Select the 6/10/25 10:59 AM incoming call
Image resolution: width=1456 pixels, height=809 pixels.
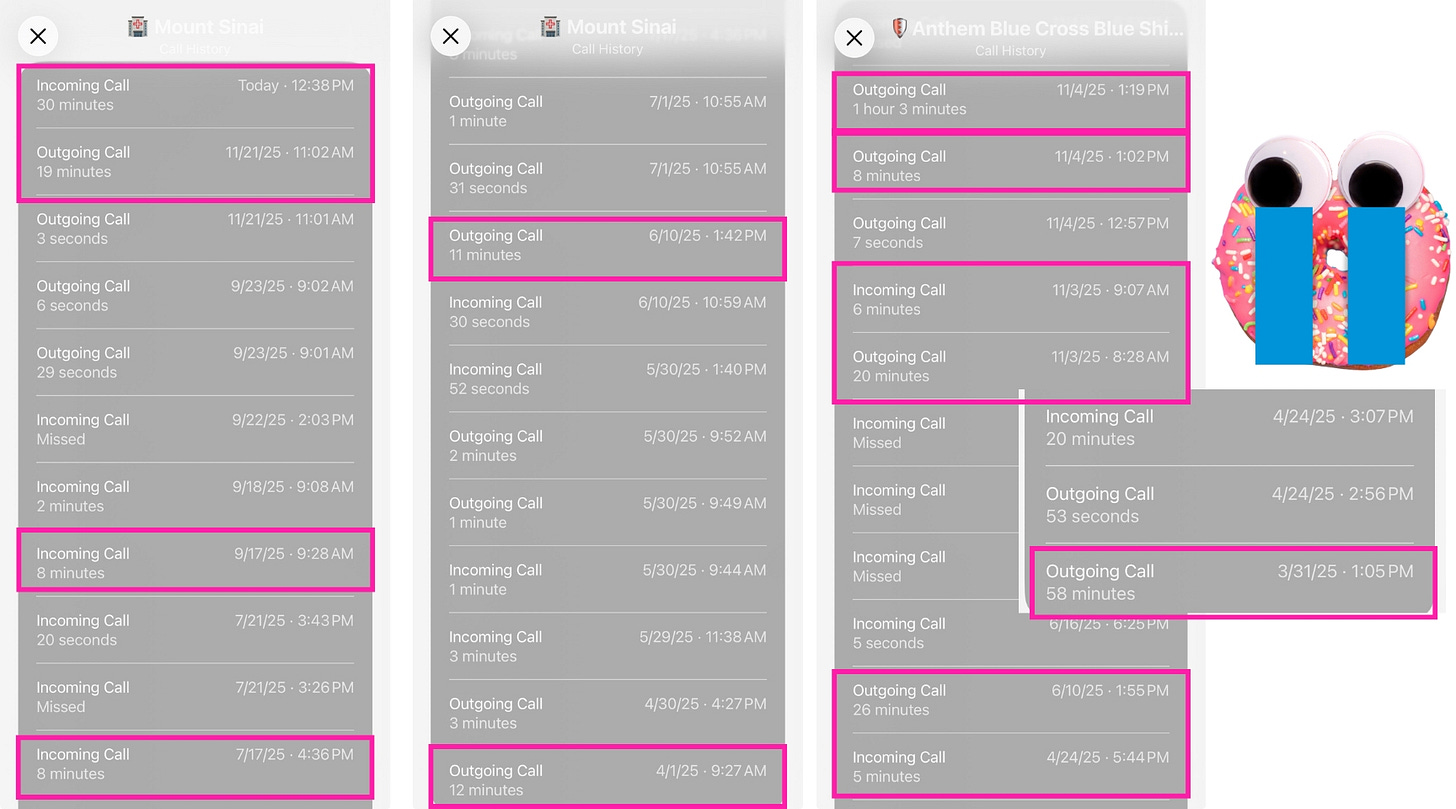point(608,312)
